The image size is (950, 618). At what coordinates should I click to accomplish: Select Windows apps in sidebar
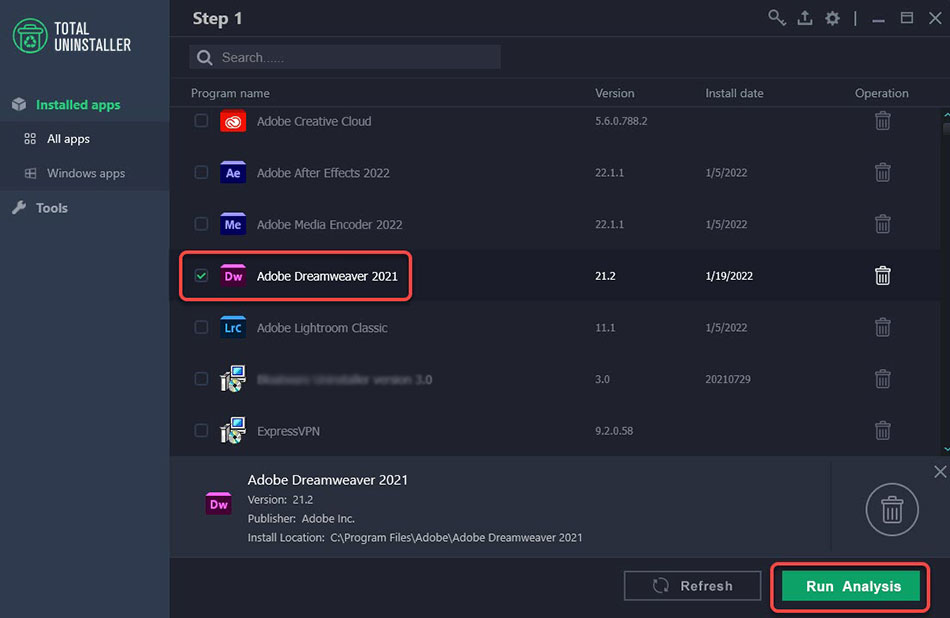coord(85,173)
